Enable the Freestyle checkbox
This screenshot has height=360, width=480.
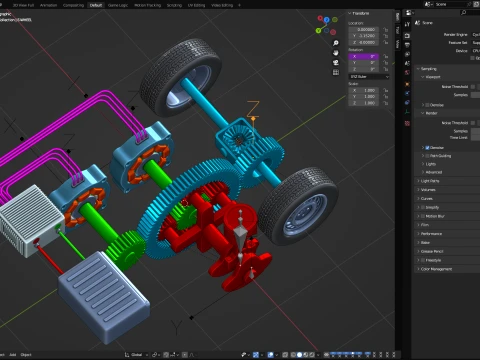pyautogui.click(x=423, y=260)
